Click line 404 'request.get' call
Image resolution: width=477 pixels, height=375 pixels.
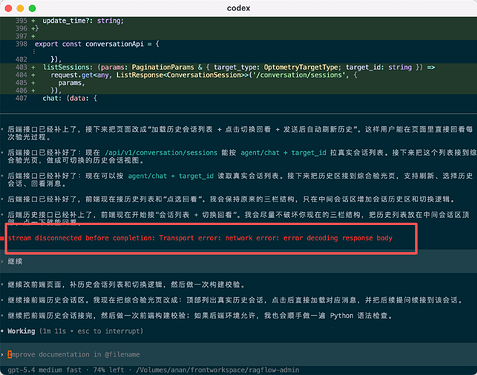point(204,75)
